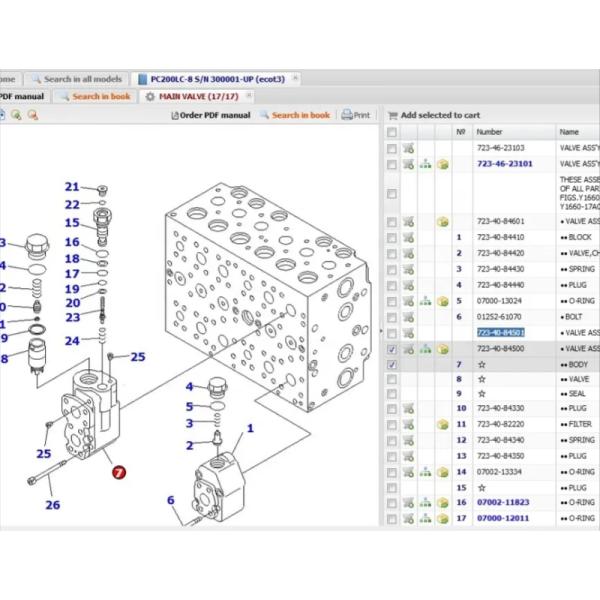This screenshot has width=600, height=600.
Task: Click the zoom out magnifier icon
Action: pyautogui.click(x=32, y=115)
